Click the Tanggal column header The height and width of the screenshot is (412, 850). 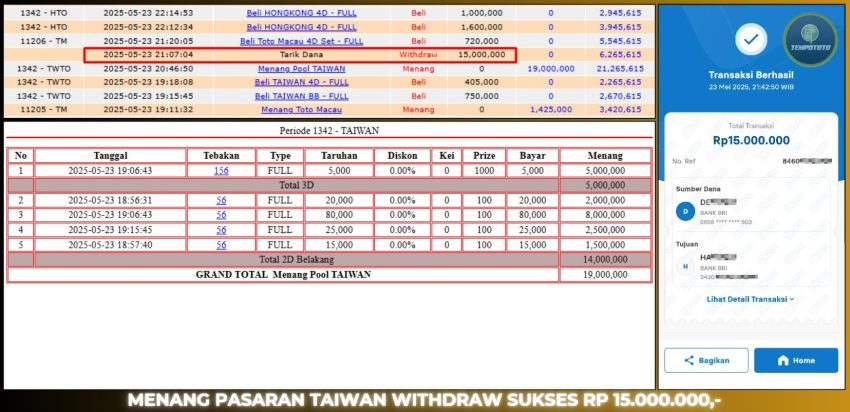coord(111,156)
